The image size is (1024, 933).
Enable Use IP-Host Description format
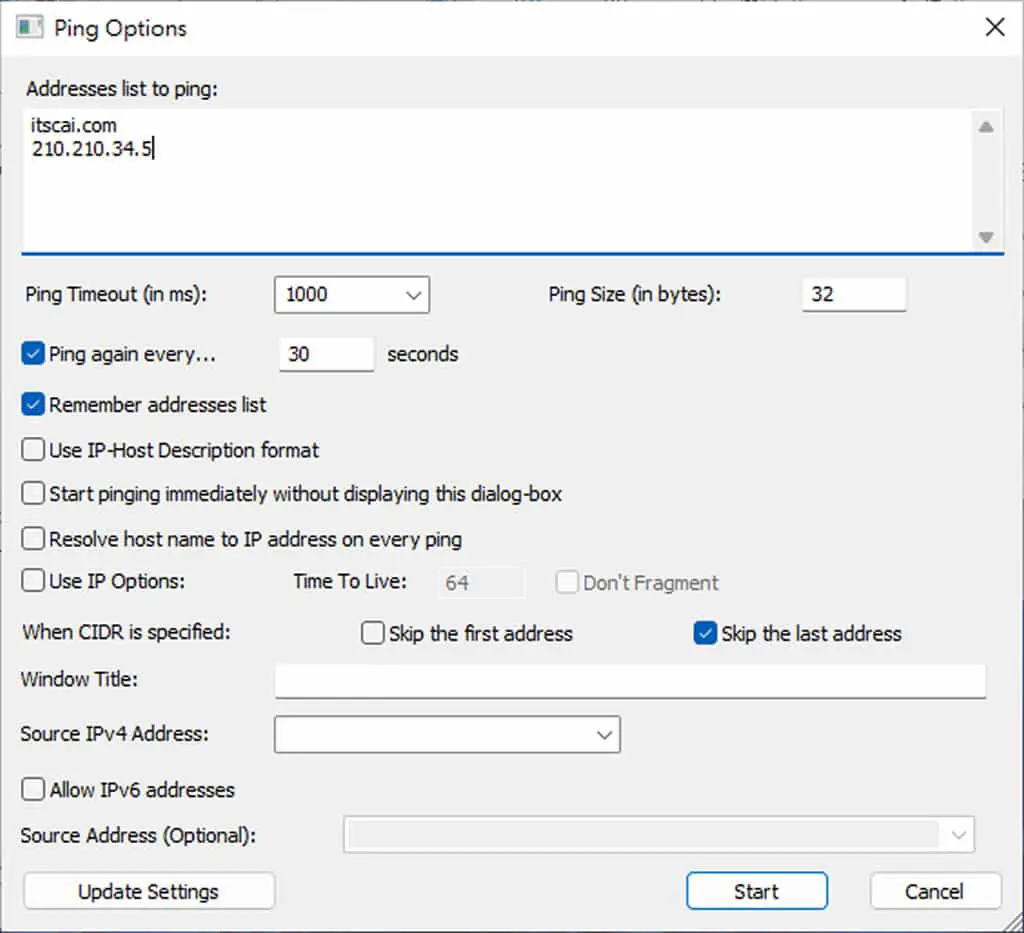(x=33, y=450)
